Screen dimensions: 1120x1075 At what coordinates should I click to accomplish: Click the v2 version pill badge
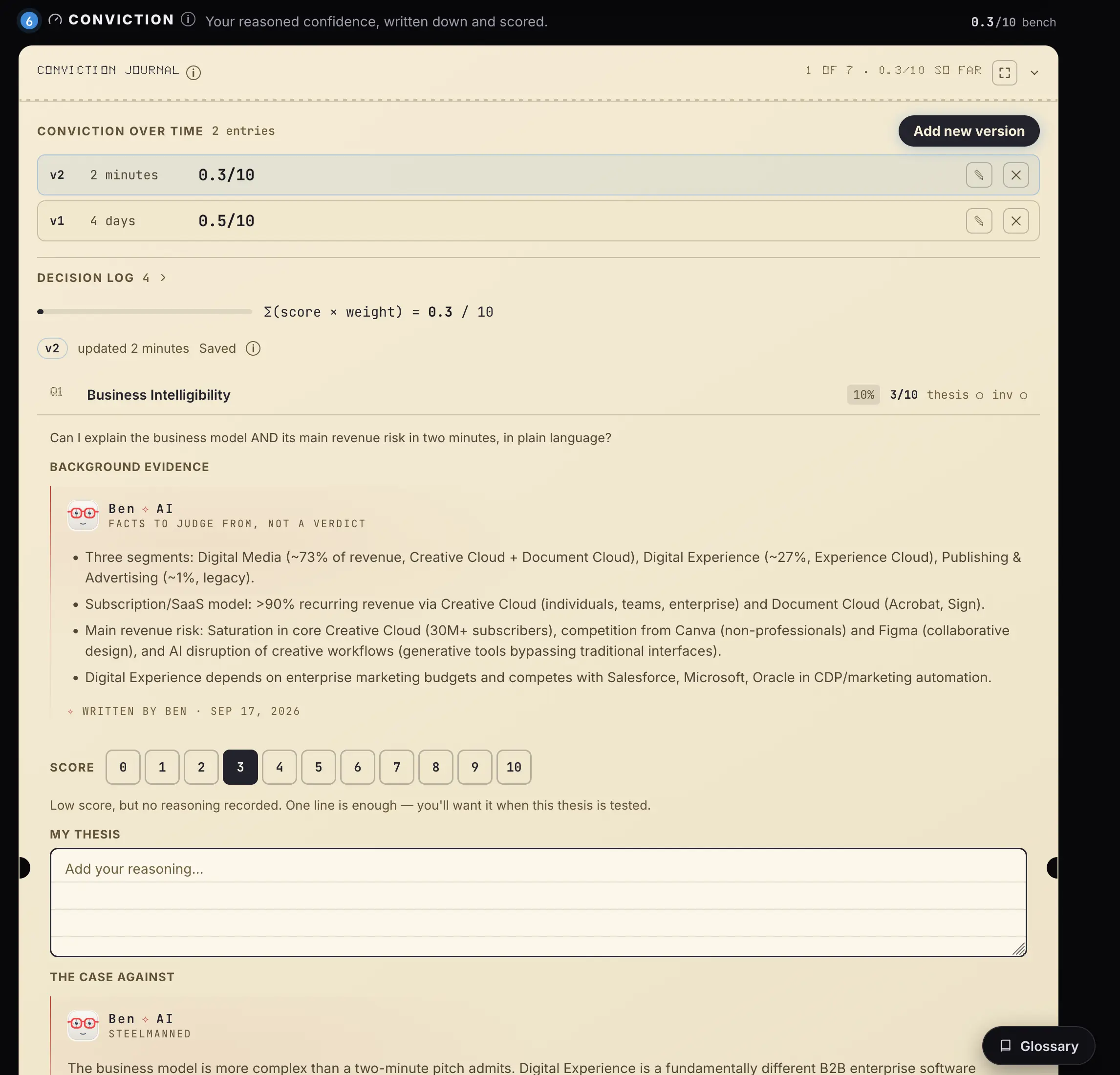pyautogui.click(x=53, y=348)
